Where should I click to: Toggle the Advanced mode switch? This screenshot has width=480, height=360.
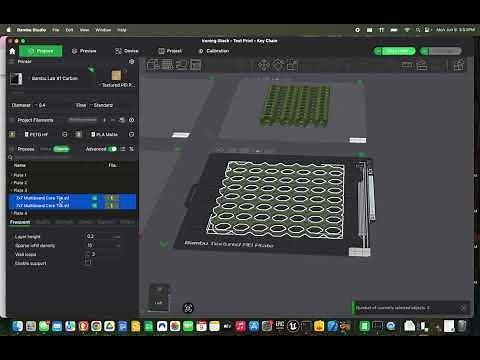(113, 149)
